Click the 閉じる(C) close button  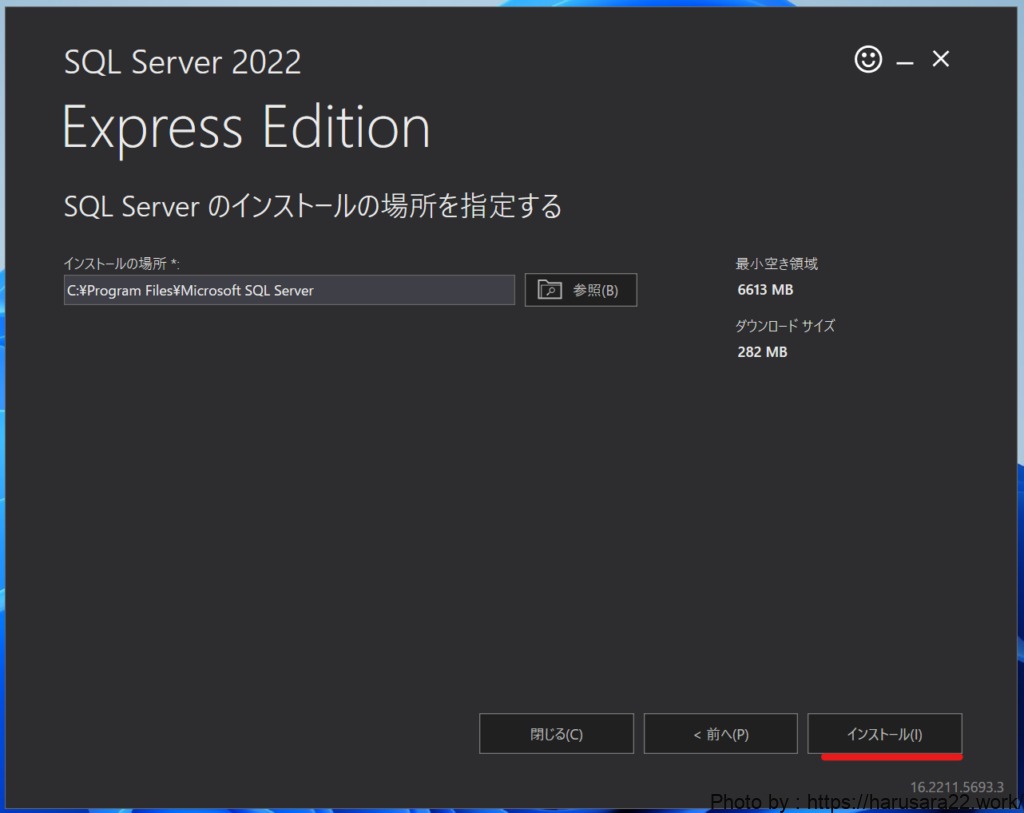(x=556, y=734)
